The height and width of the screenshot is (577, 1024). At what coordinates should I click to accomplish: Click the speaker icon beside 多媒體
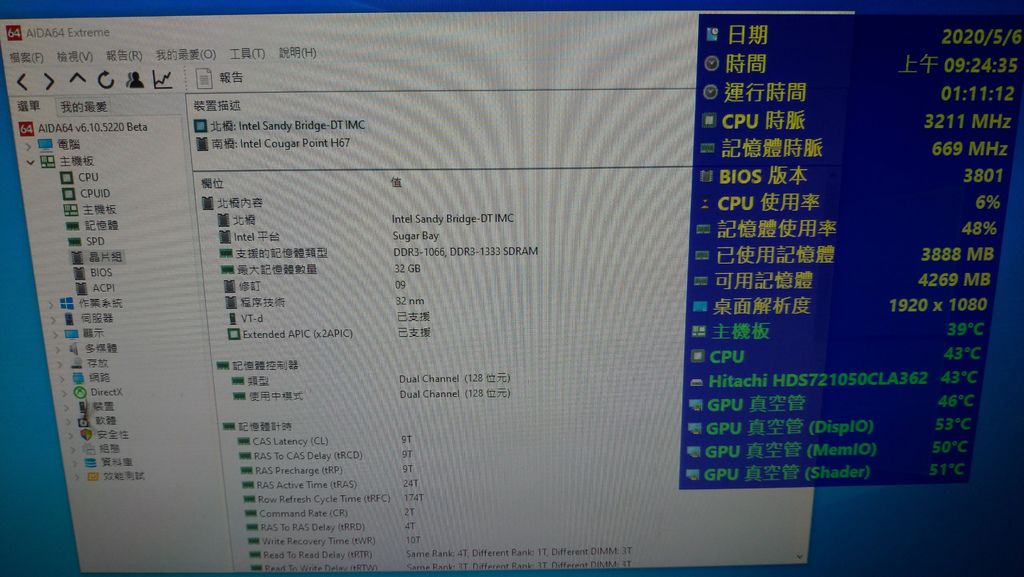click(74, 349)
